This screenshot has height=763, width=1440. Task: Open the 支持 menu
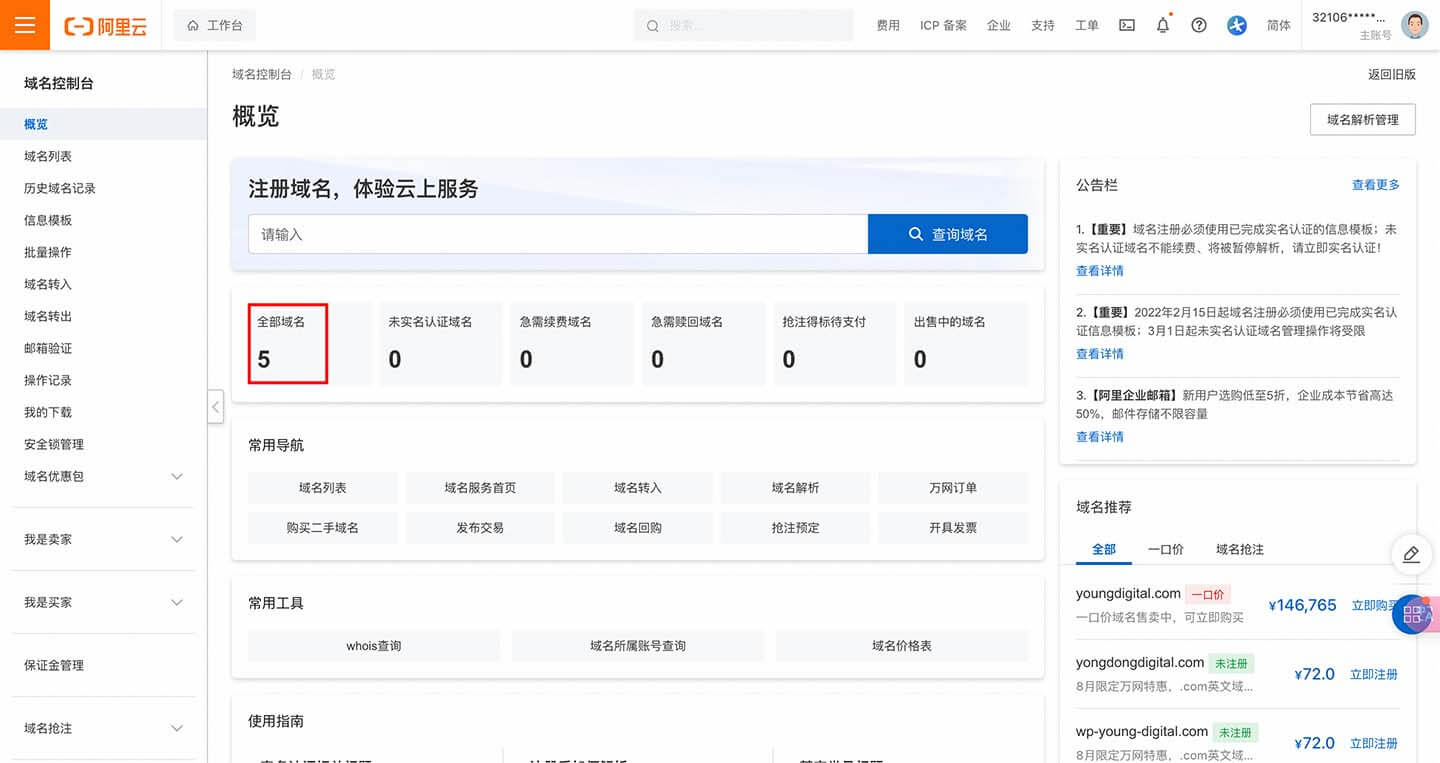tap(1043, 26)
